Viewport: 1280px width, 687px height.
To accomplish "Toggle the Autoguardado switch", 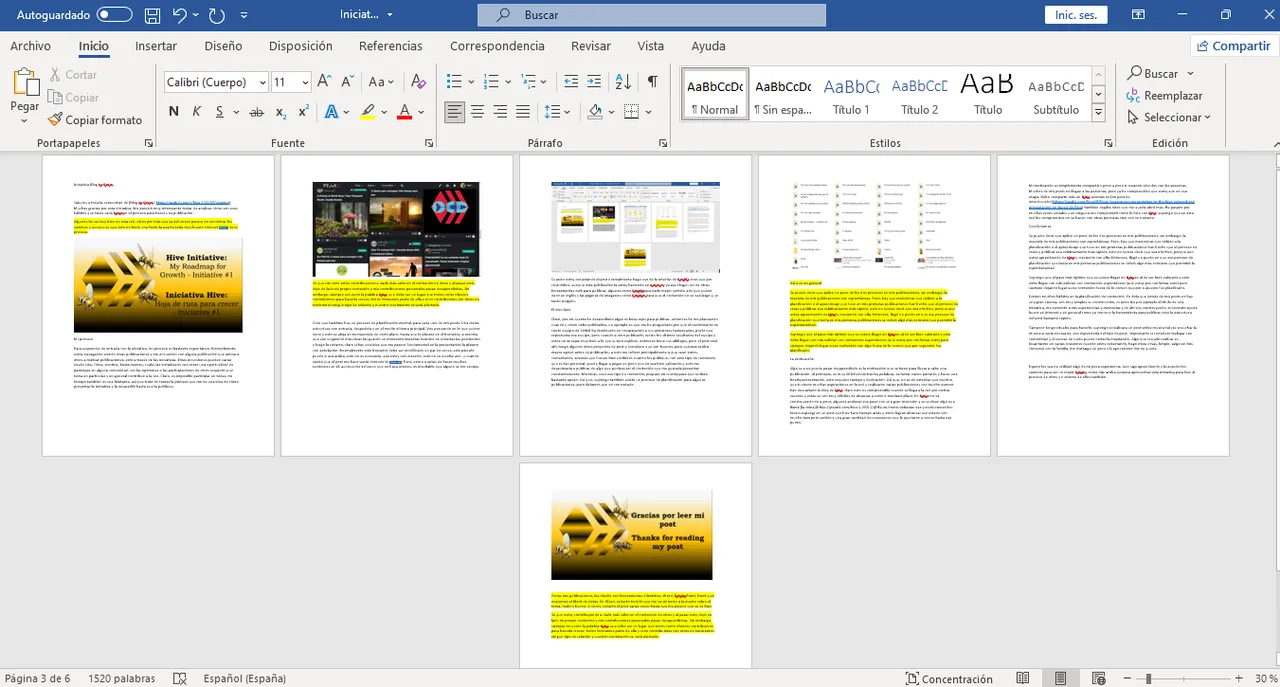I will 114,15.
